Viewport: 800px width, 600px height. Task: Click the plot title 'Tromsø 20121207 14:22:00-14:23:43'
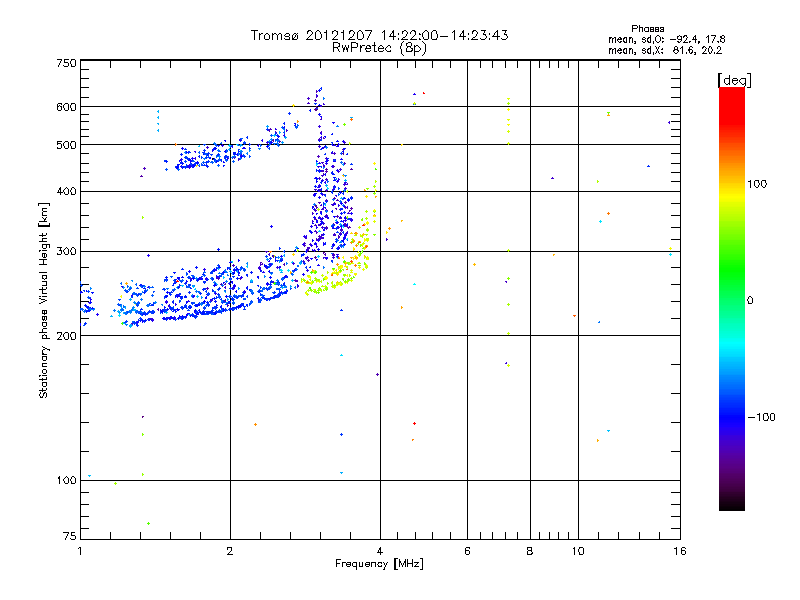(379, 35)
